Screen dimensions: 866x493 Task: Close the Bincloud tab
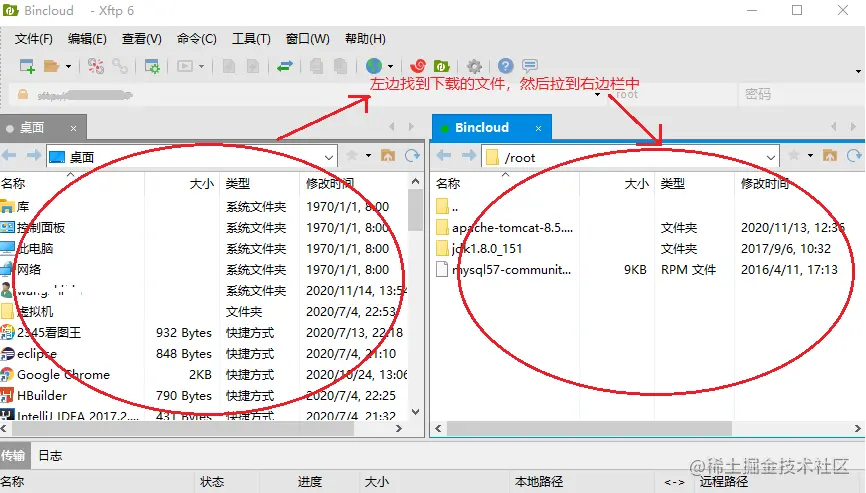pyautogui.click(x=538, y=128)
